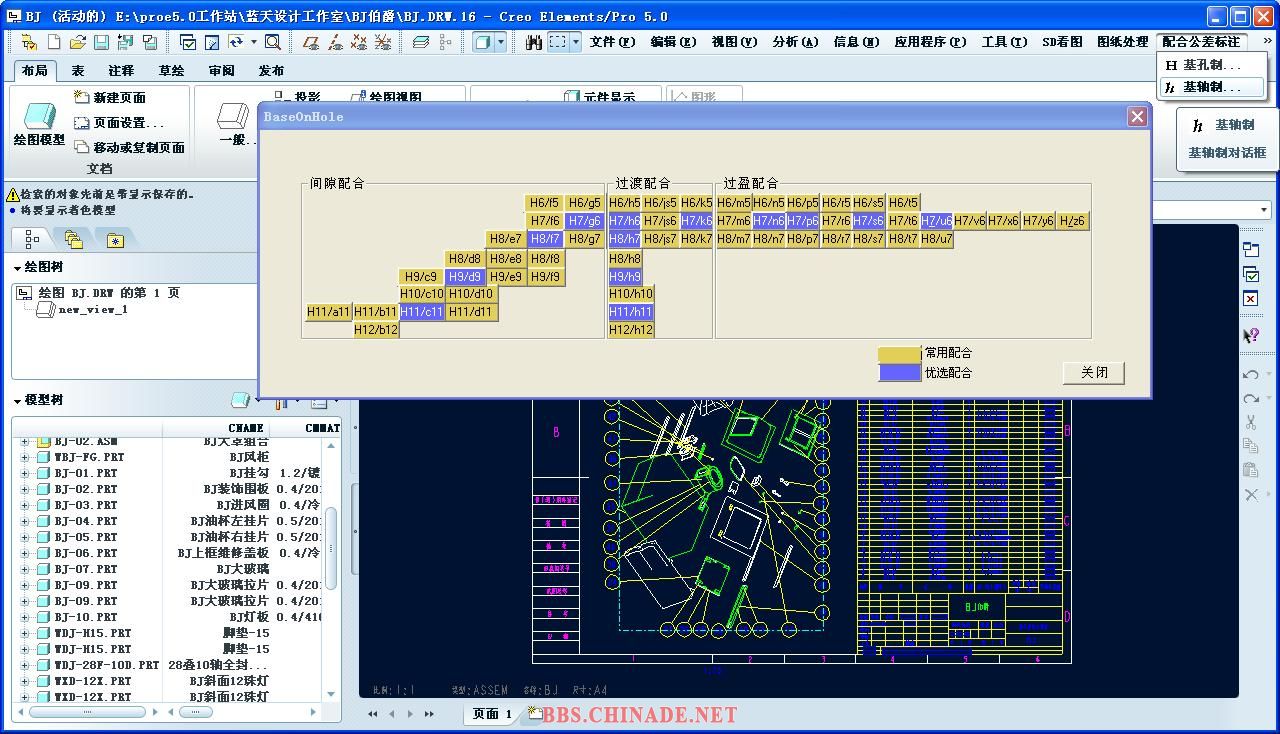
Task: Click the Layers icon in the toolbar
Action: 421,42
